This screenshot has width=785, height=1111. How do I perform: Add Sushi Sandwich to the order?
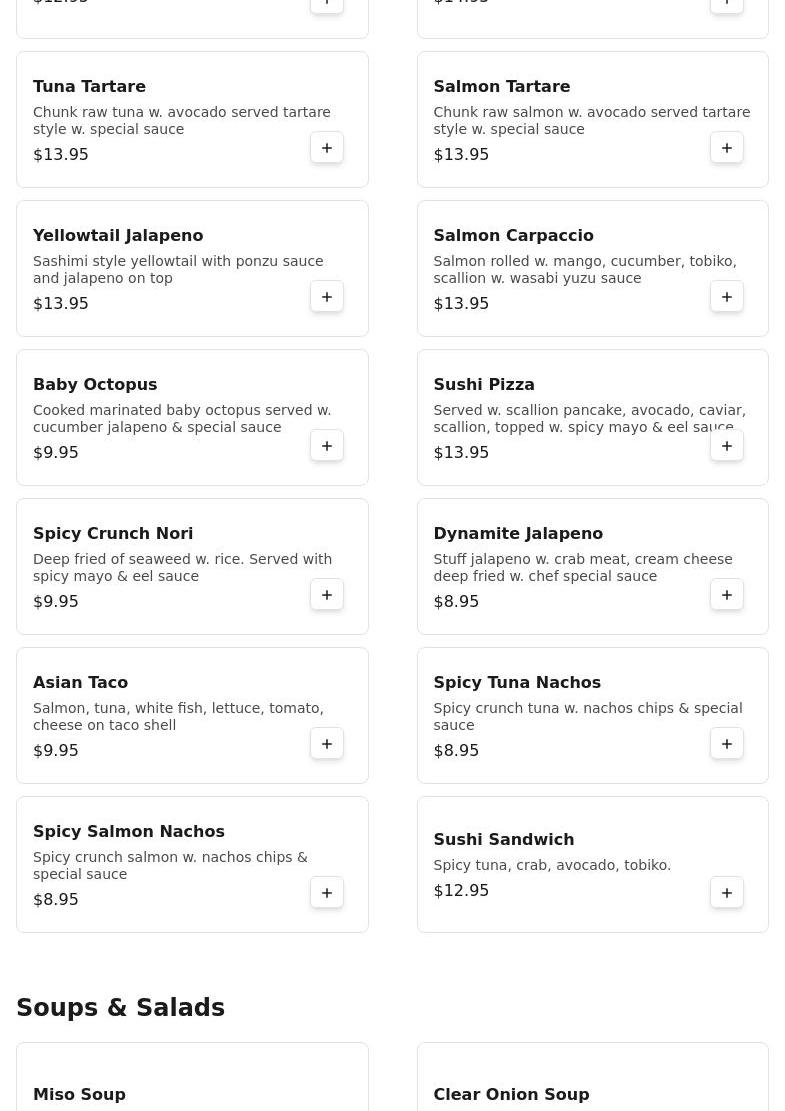[x=727, y=893]
